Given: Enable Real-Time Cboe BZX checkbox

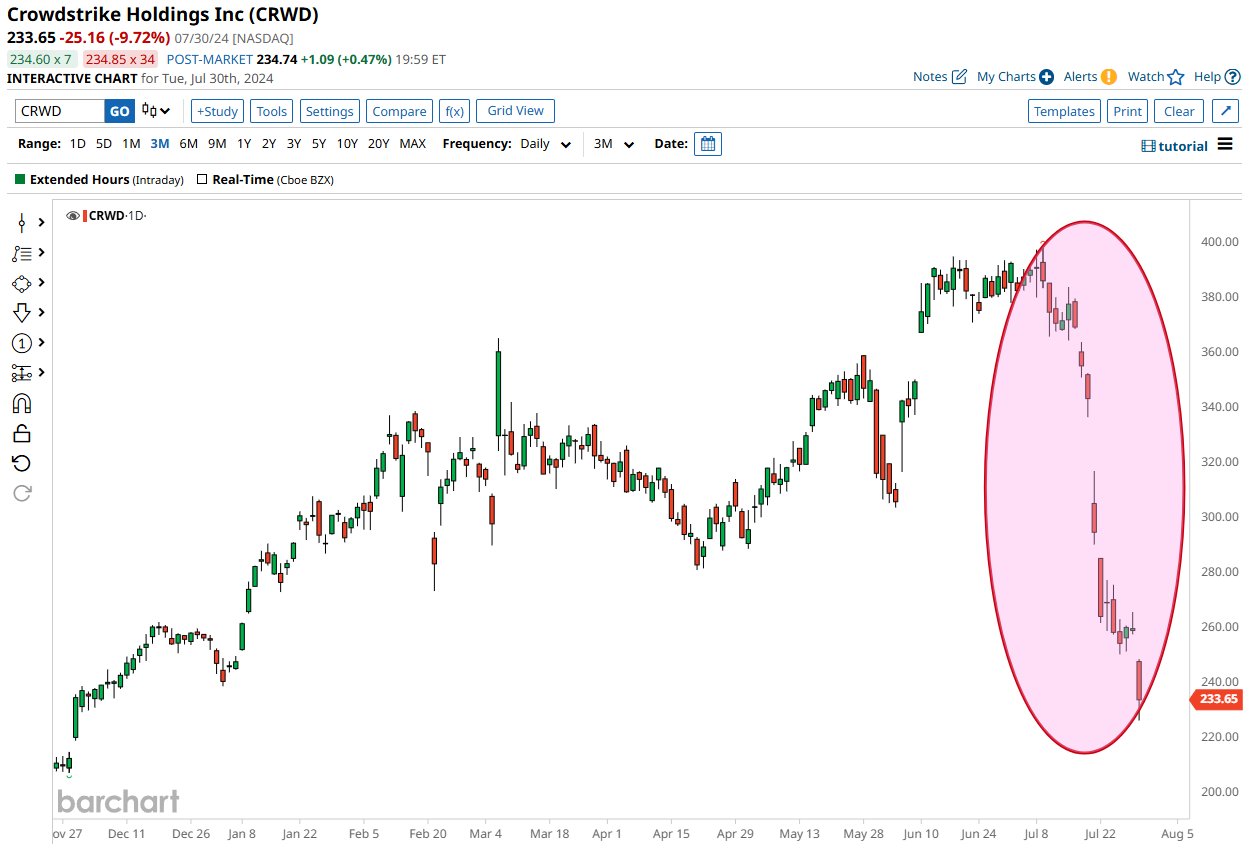Looking at the screenshot, I should tap(202, 180).
